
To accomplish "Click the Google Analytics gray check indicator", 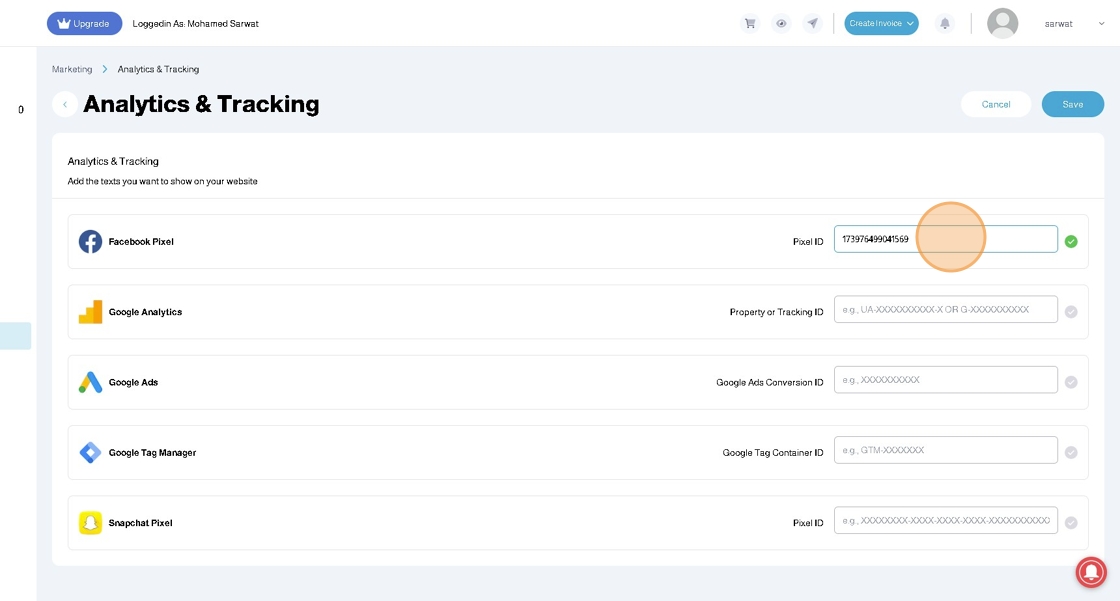I will (1071, 312).
